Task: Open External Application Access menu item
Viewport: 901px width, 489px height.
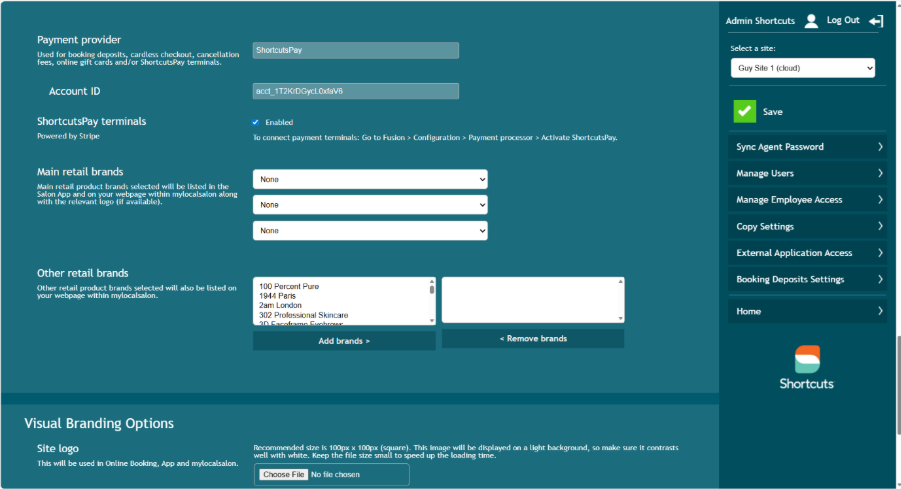Action: [x=807, y=252]
